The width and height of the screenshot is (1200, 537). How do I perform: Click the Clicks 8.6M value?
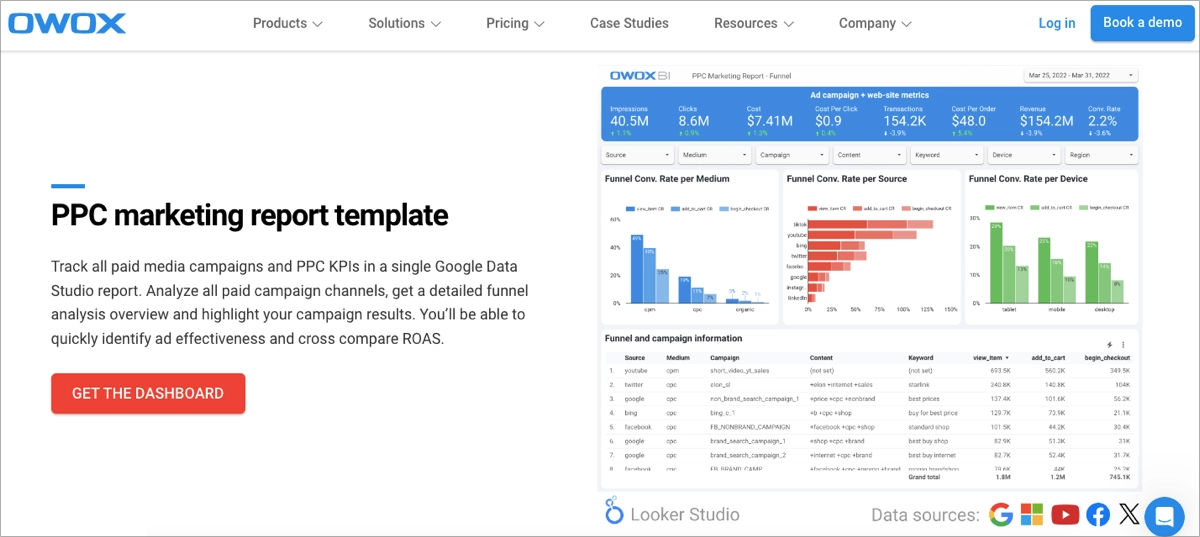(x=694, y=121)
